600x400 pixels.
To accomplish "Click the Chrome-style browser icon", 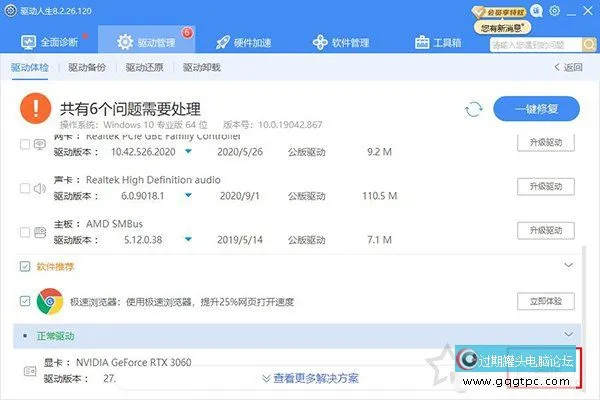I will pos(50,302).
